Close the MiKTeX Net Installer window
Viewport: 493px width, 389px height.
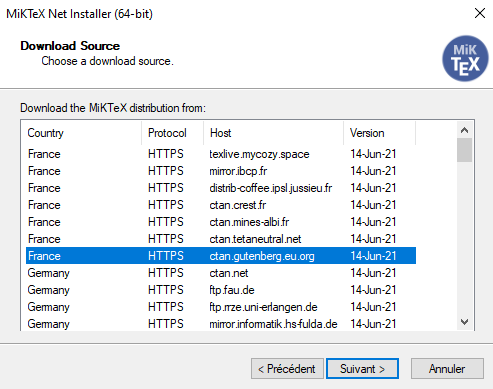[480, 13]
